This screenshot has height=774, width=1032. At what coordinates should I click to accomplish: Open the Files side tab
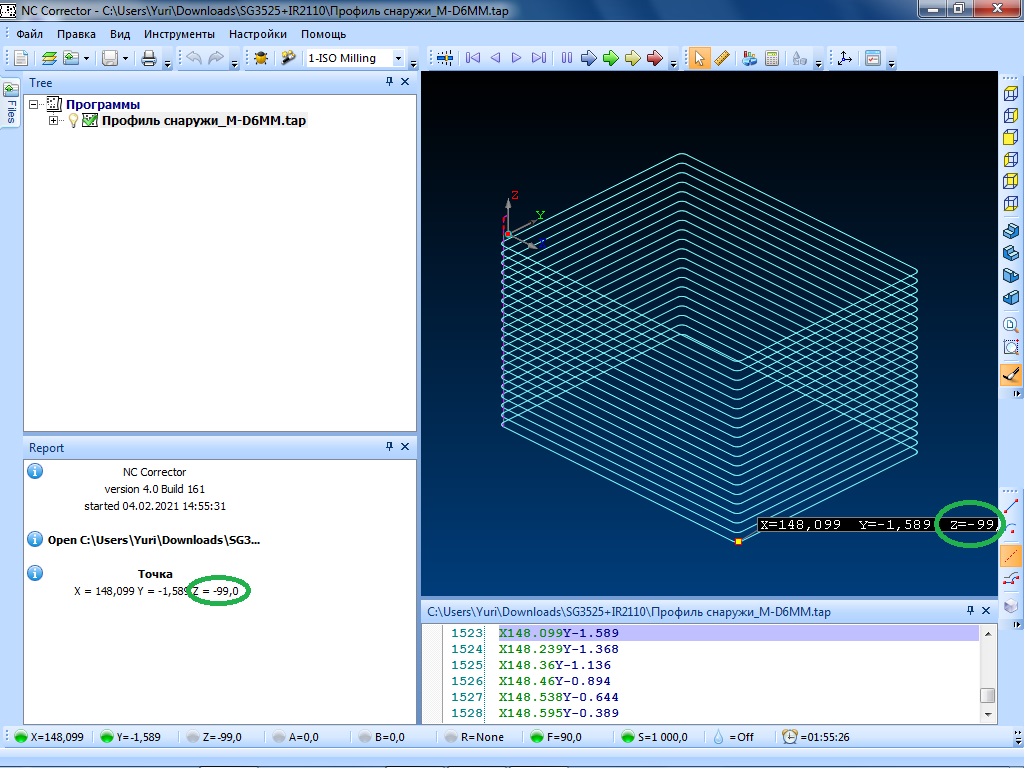tap(11, 104)
